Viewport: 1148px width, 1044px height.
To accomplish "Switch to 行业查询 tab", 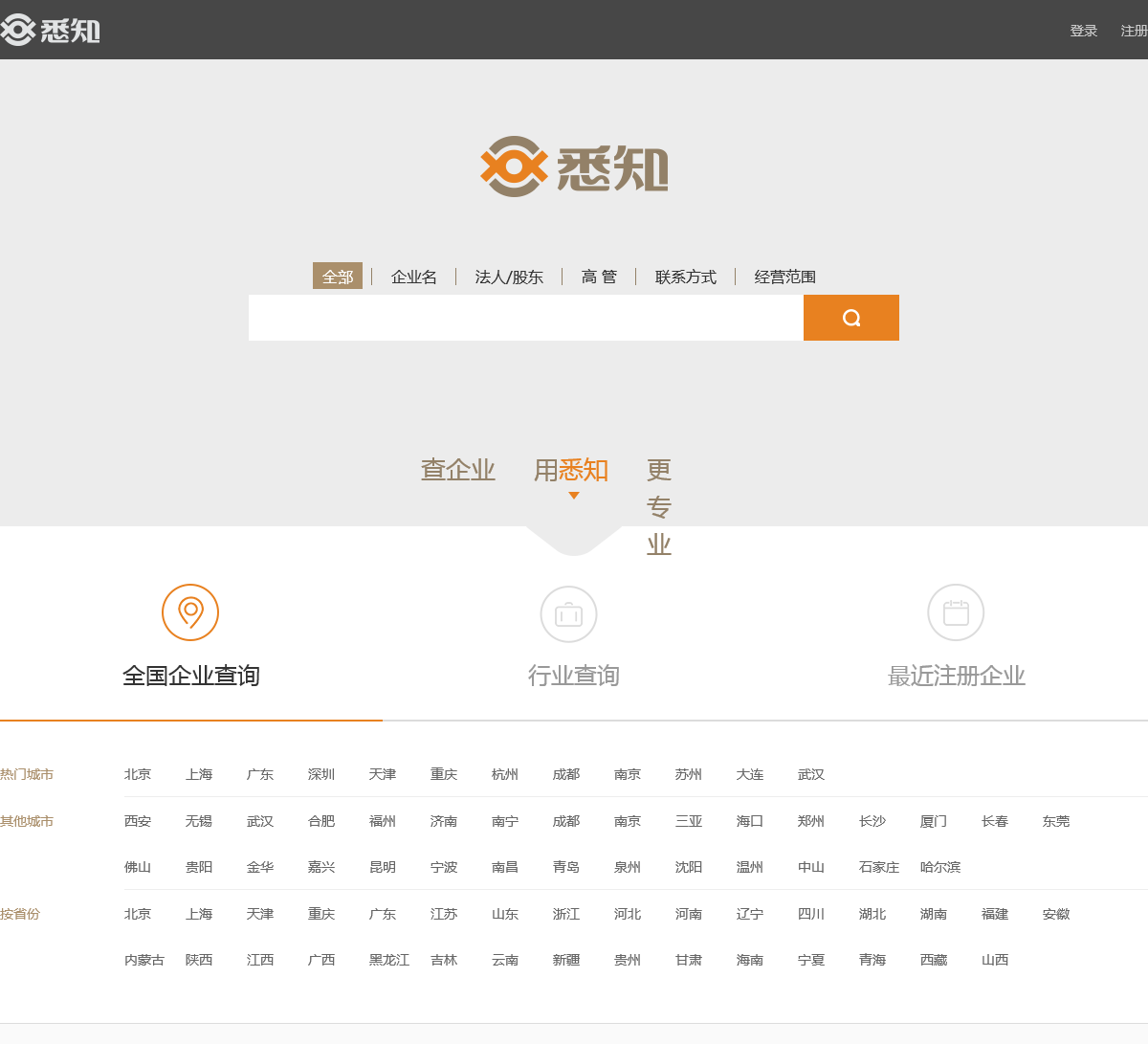I will pyautogui.click(x=574, y=676).
